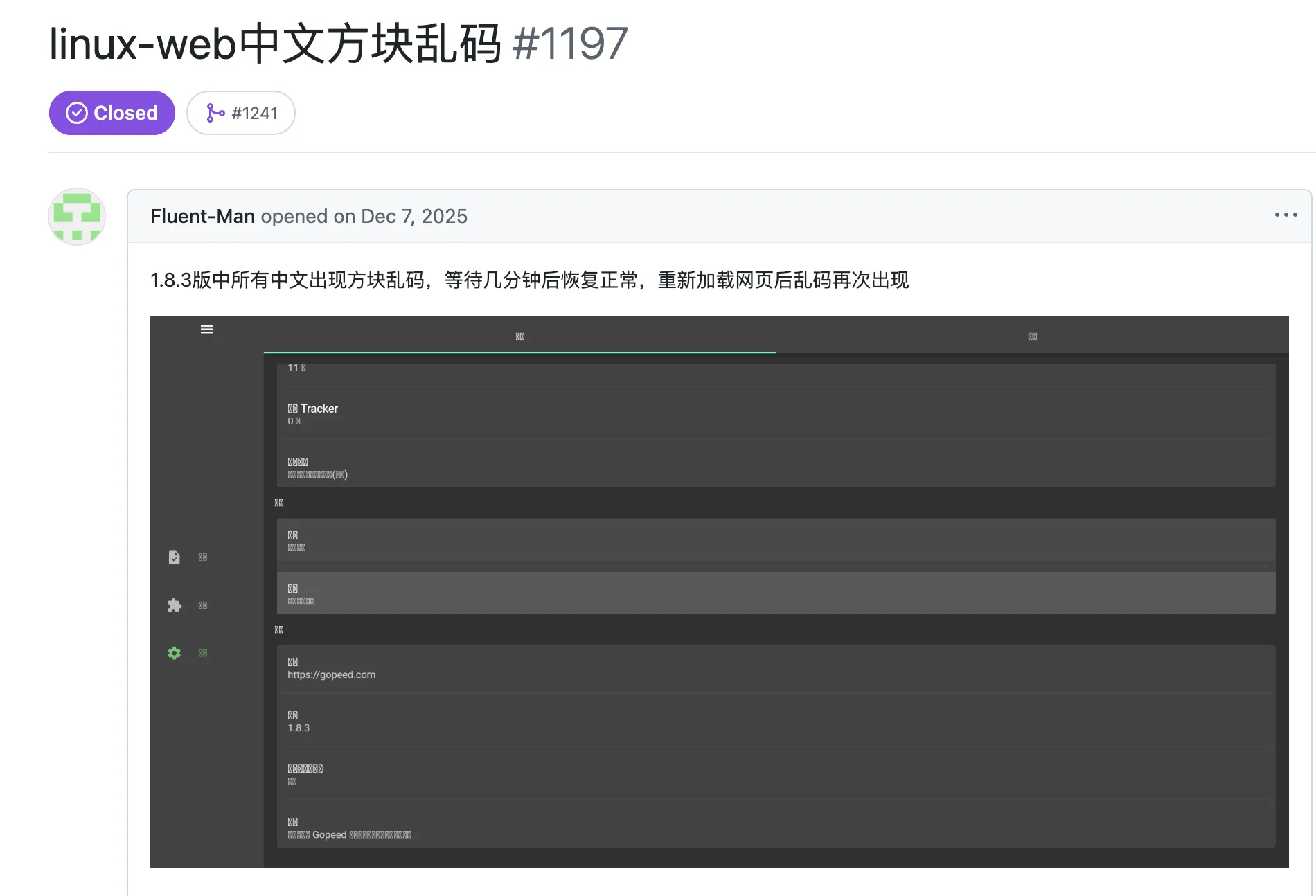
Task: Select the second tab on the right
Action: click(x=1032, y=337)
